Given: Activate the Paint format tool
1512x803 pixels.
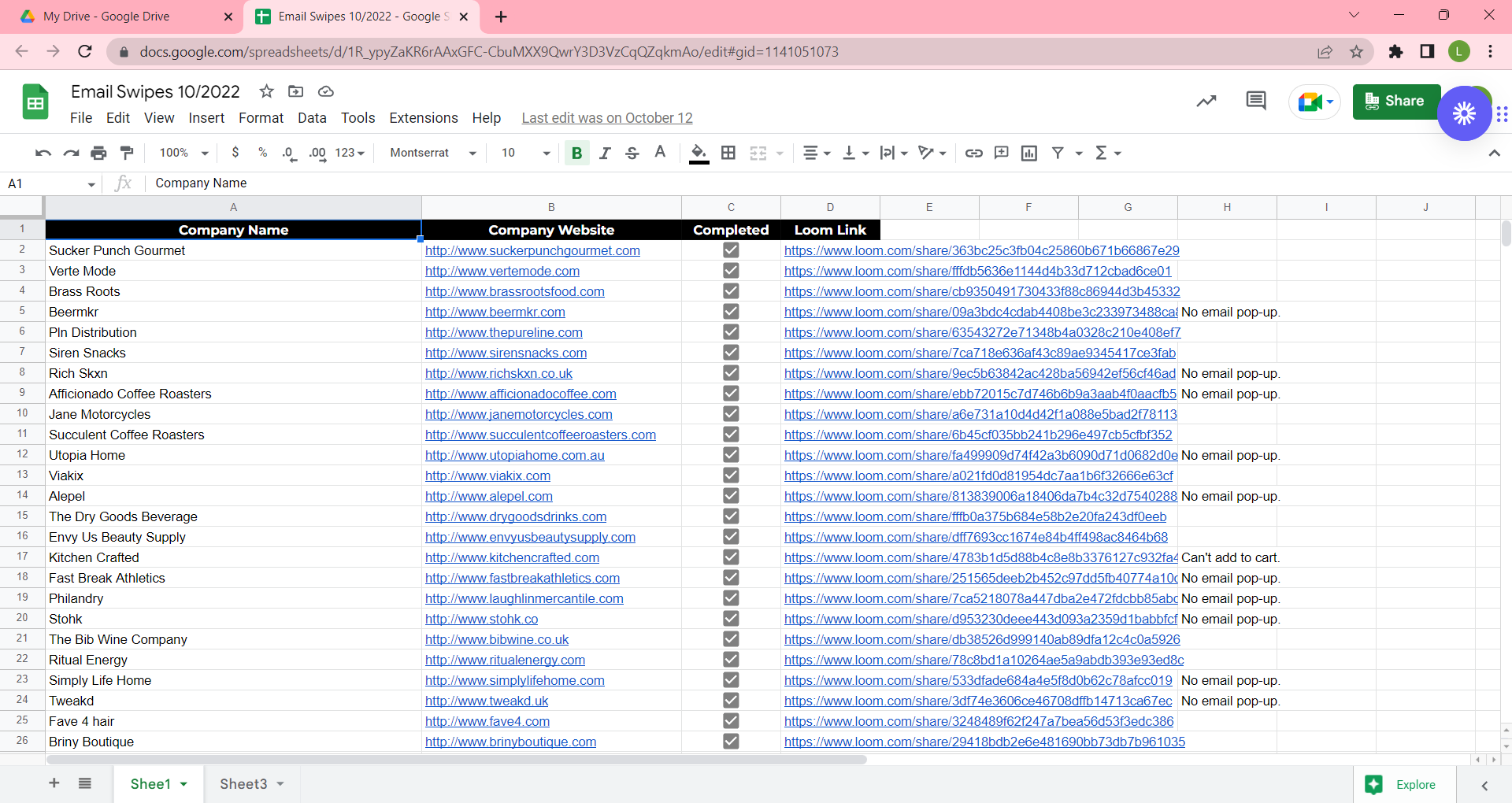Looking at the screenshot, I should point(127,153).
